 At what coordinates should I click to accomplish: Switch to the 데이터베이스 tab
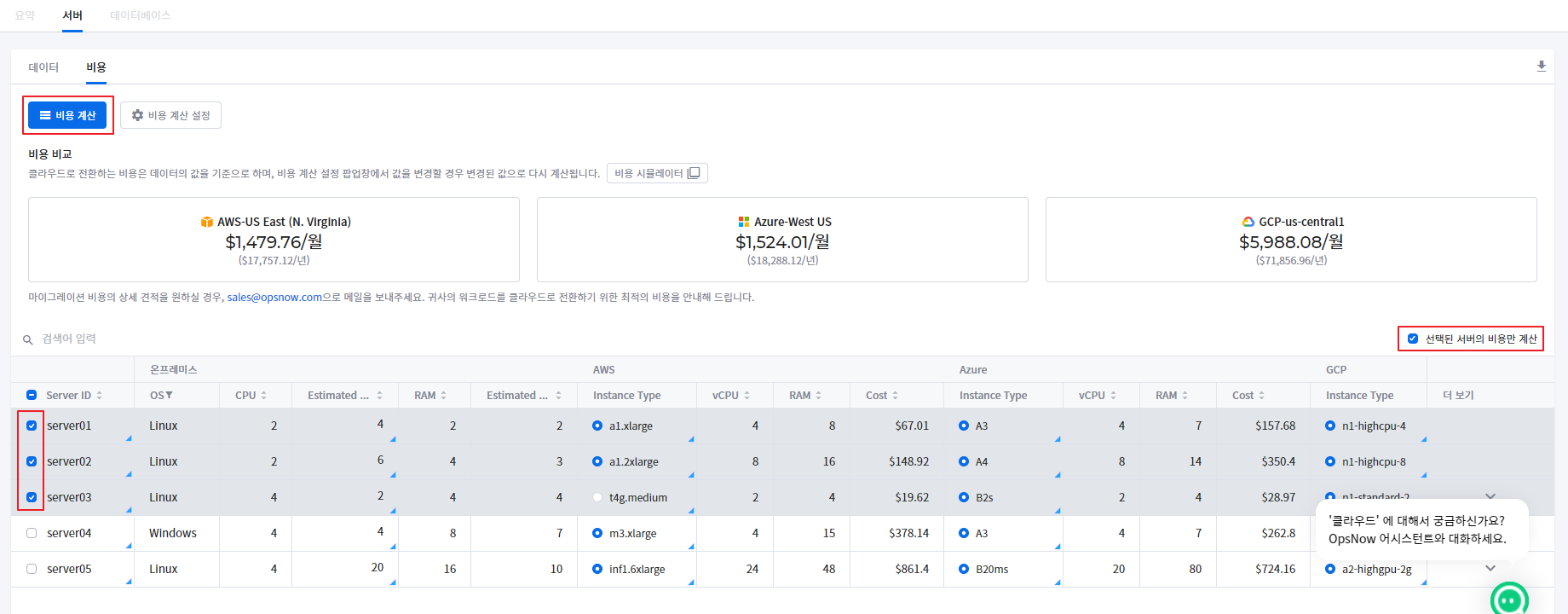point(140,15)
